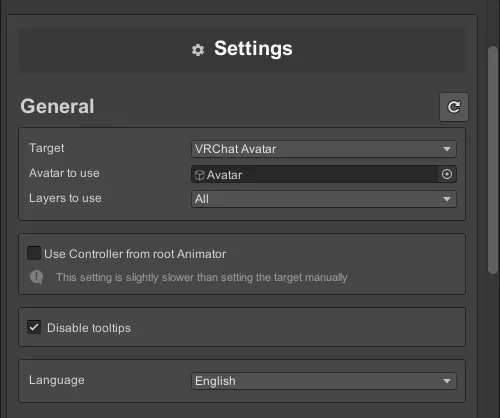This screenshot has width=500, height=418.
Task: Enable Use Controller from root Animator
Action: point(34,253)
